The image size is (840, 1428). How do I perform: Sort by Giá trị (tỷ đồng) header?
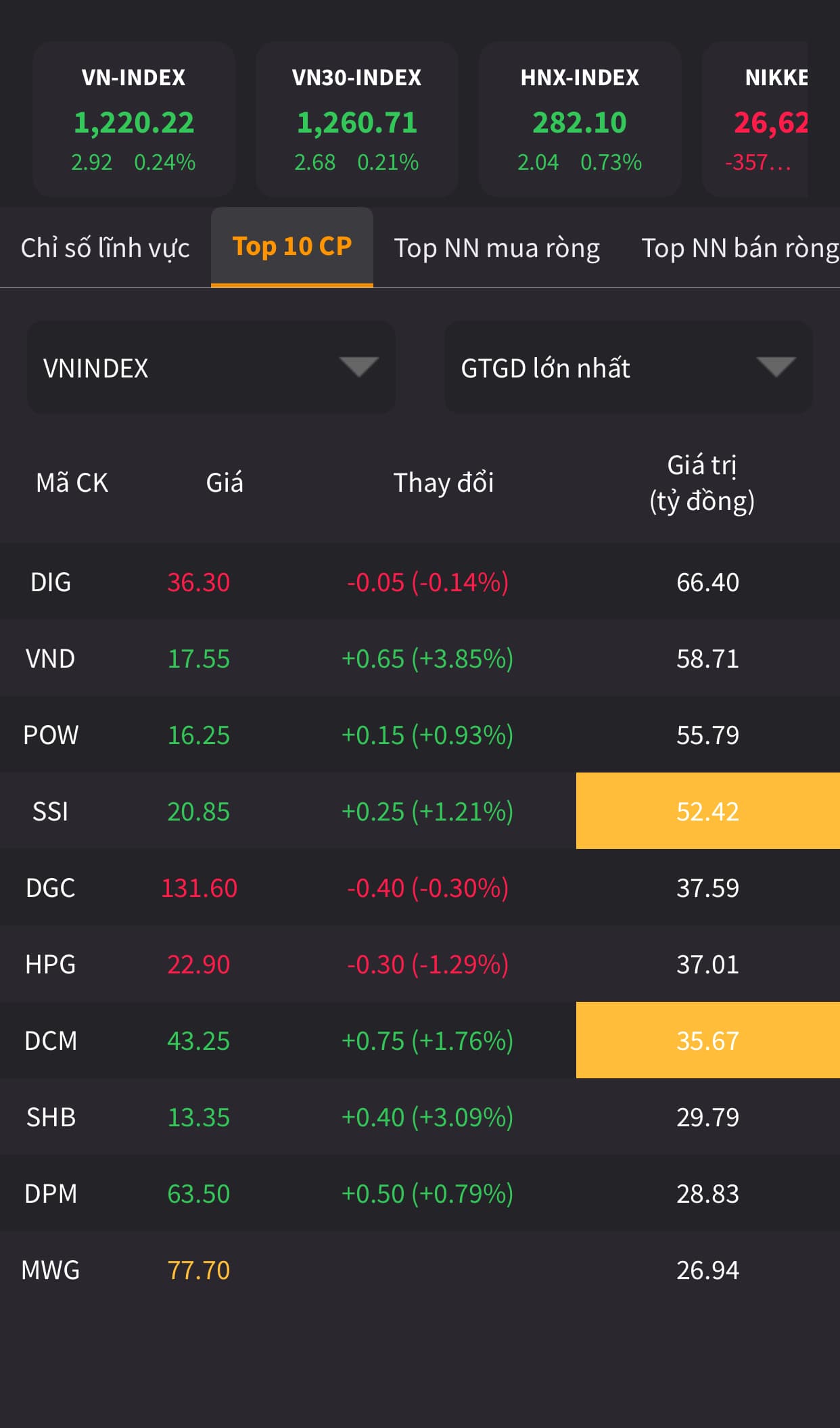[702, 483]
